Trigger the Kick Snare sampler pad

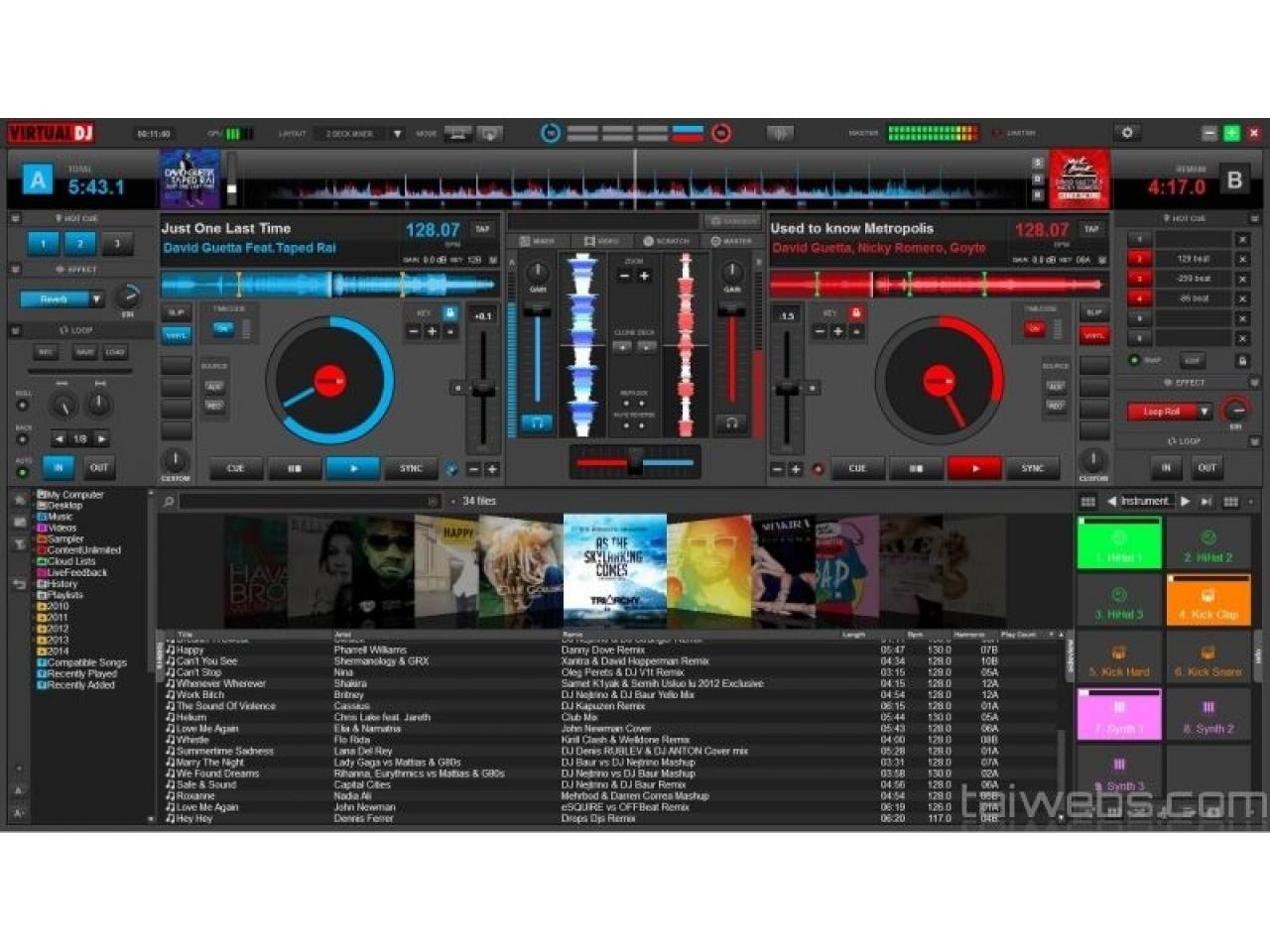pyautogui.click(x=1208, y=657)
